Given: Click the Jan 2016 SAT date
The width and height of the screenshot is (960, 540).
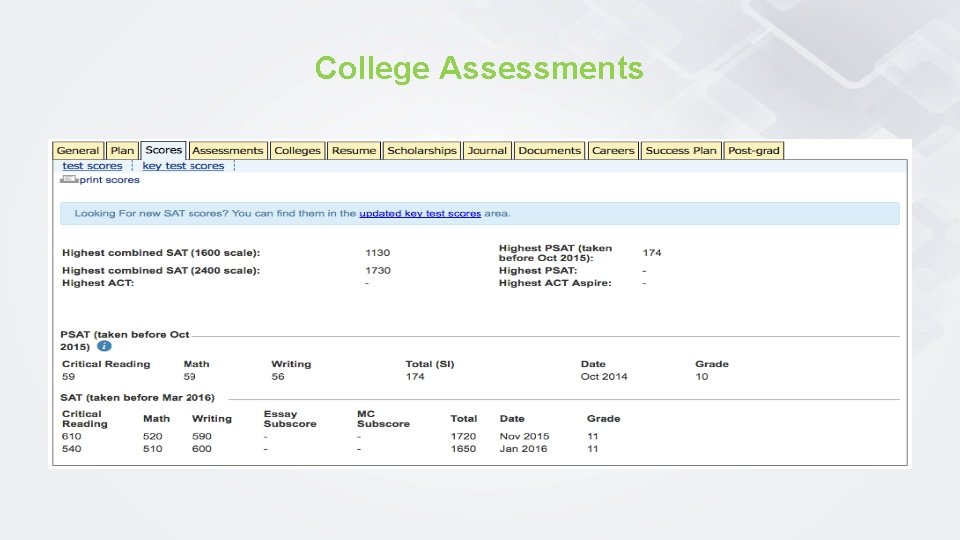Looking at the screenshot, I should 523,449.
